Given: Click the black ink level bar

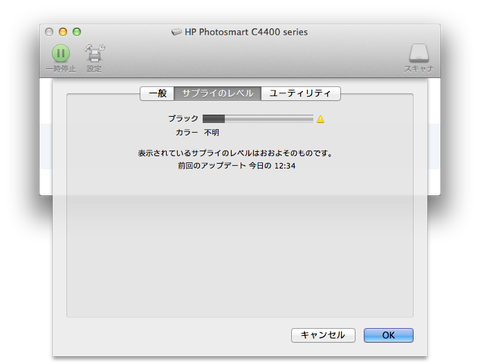Looking at the screenshot, I should point(258,119).
